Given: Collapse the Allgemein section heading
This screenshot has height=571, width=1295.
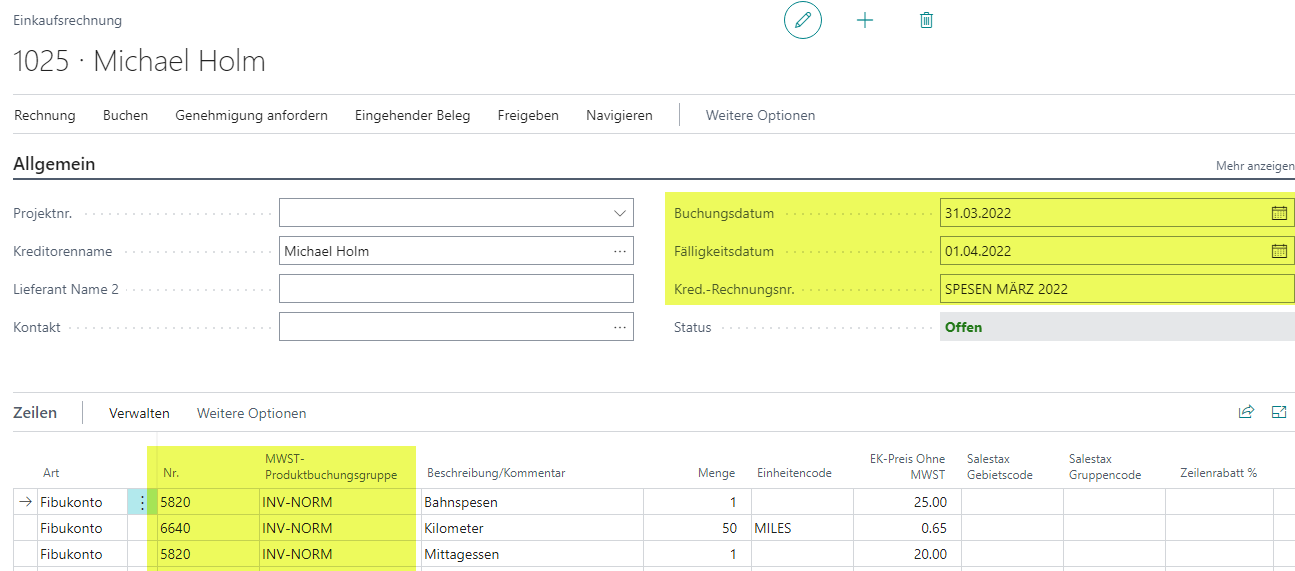Looking at the screenshot, I should pos(54,164).
